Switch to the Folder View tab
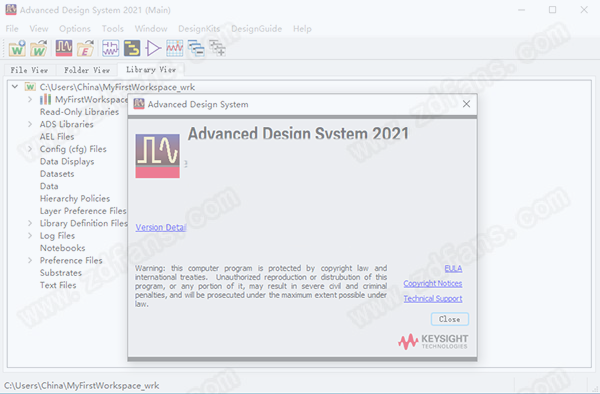The width and height of the screenshot is (600, 394). pos(87,70)
